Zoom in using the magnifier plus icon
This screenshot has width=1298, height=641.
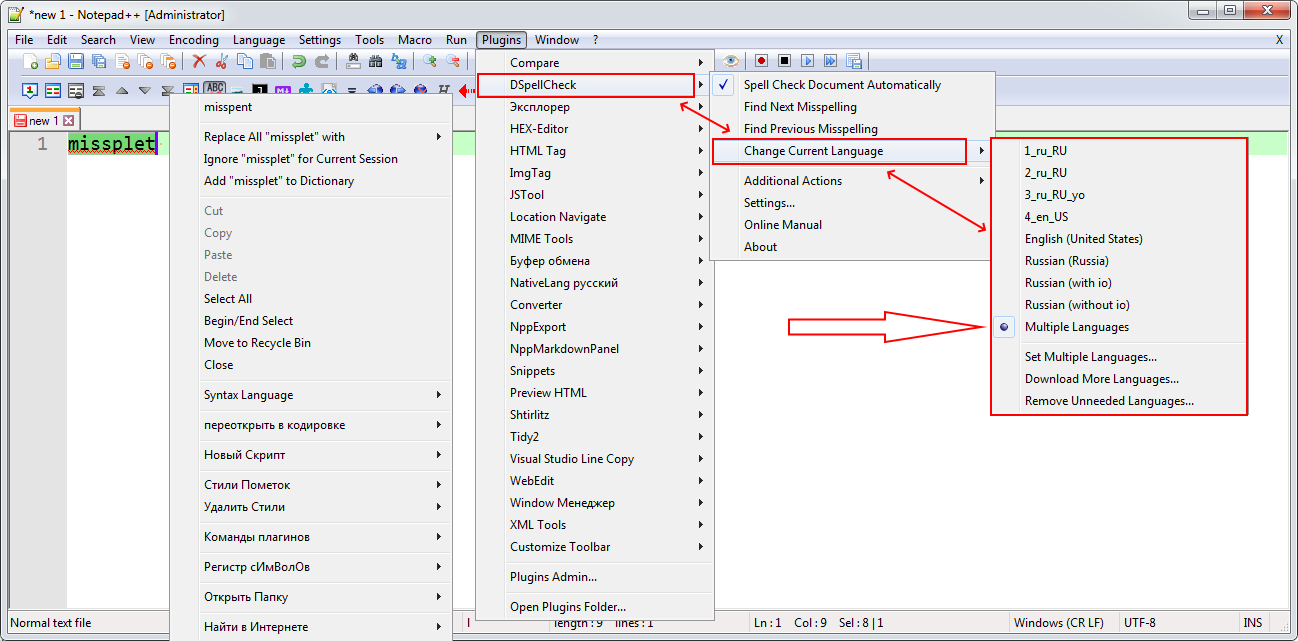430,62
